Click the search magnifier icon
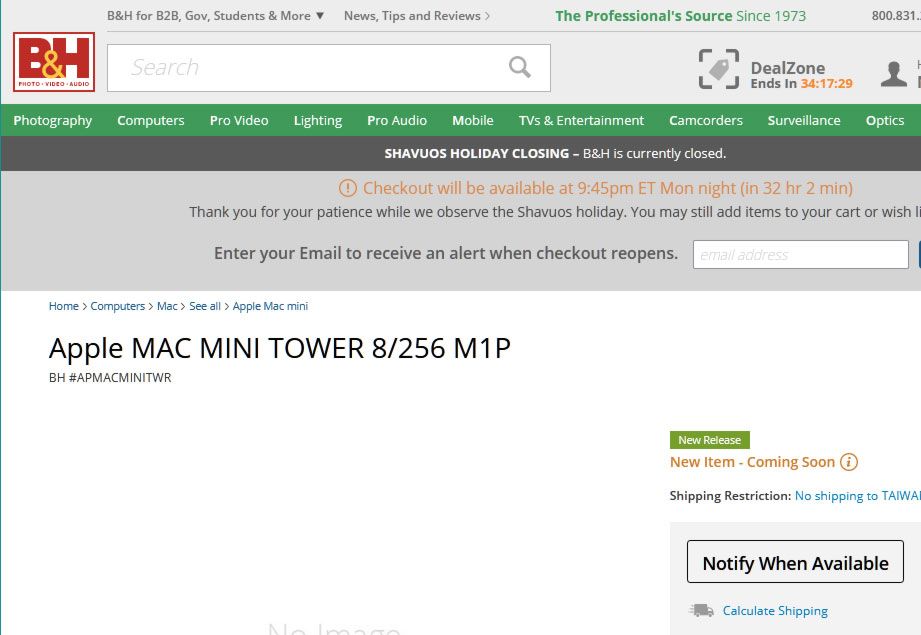Image resolution: width=921 pixels, height=635 pixels. [x=519, y=66]
